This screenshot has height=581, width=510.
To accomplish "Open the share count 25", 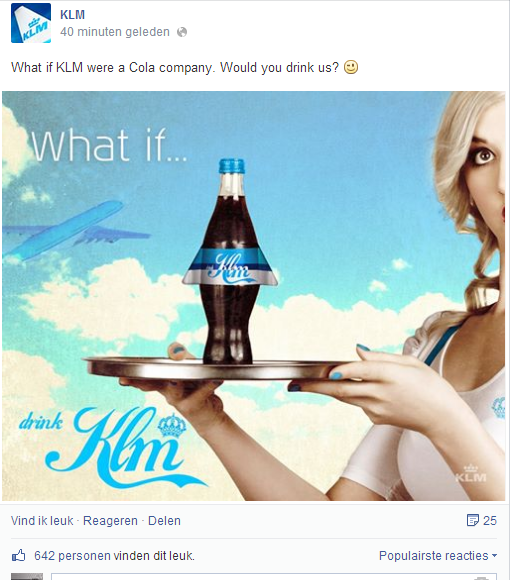I will (490, 521).
